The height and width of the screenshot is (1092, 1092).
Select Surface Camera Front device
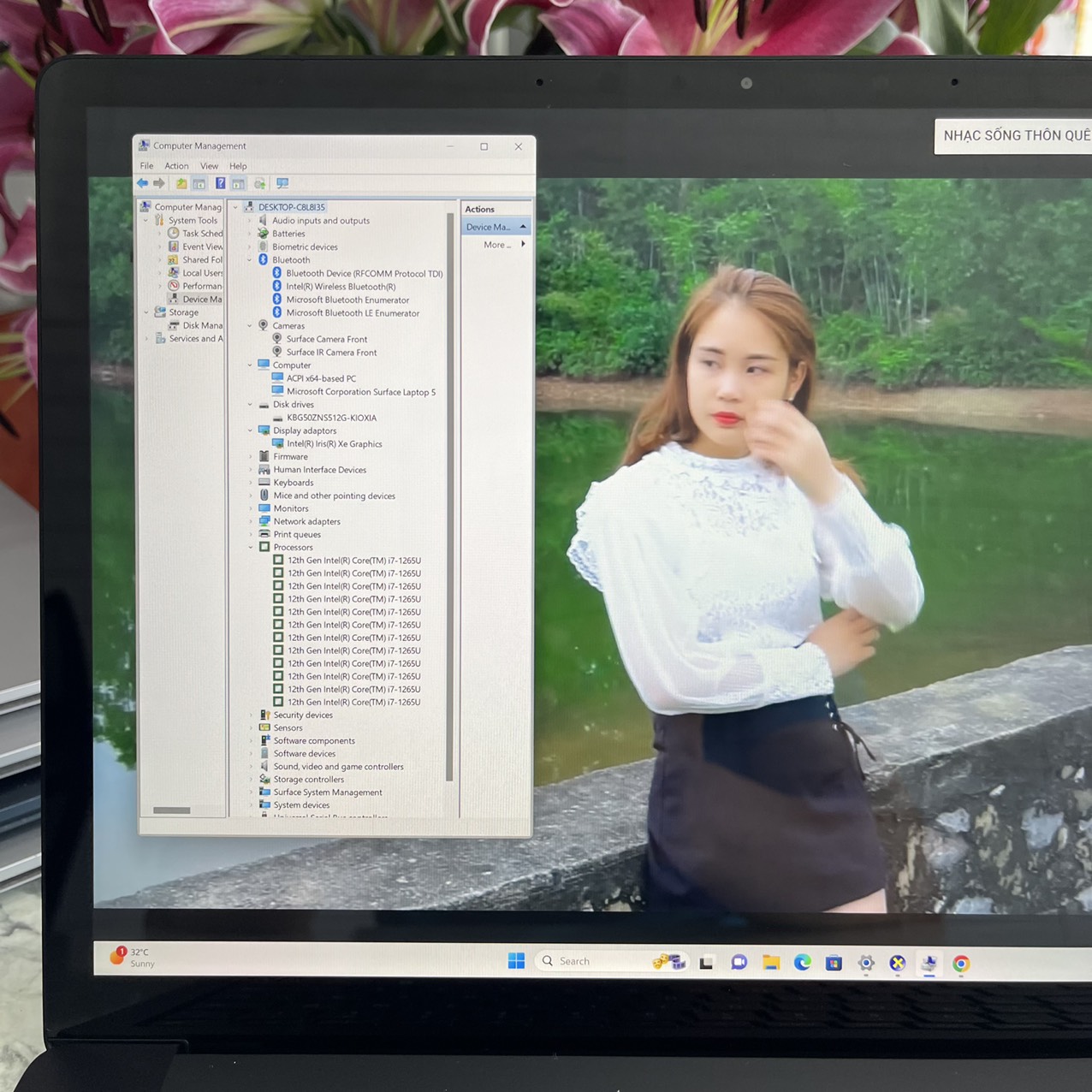coord(326,339)
